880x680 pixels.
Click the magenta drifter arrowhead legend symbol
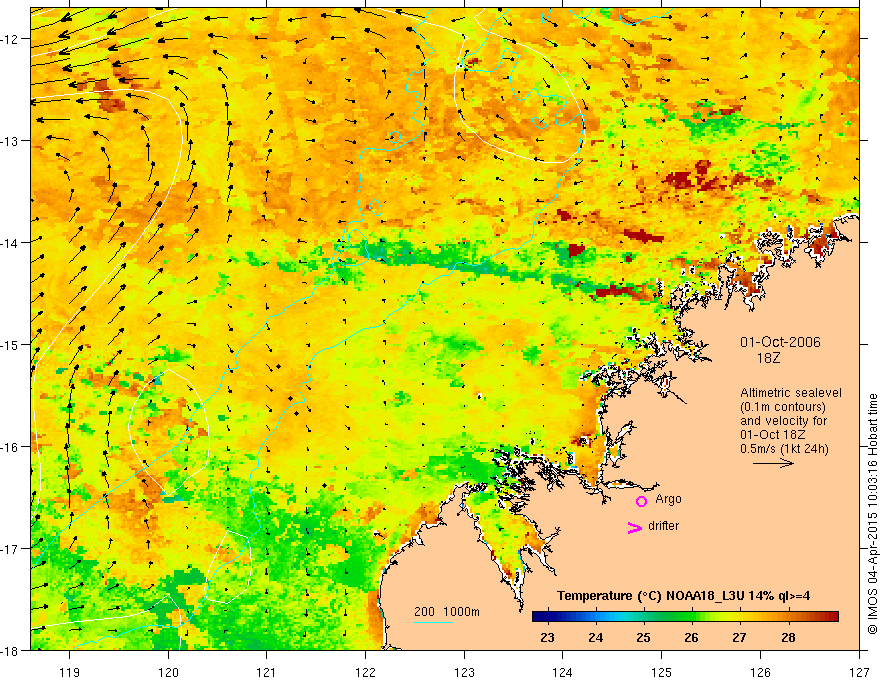click(x=634, y=527)
